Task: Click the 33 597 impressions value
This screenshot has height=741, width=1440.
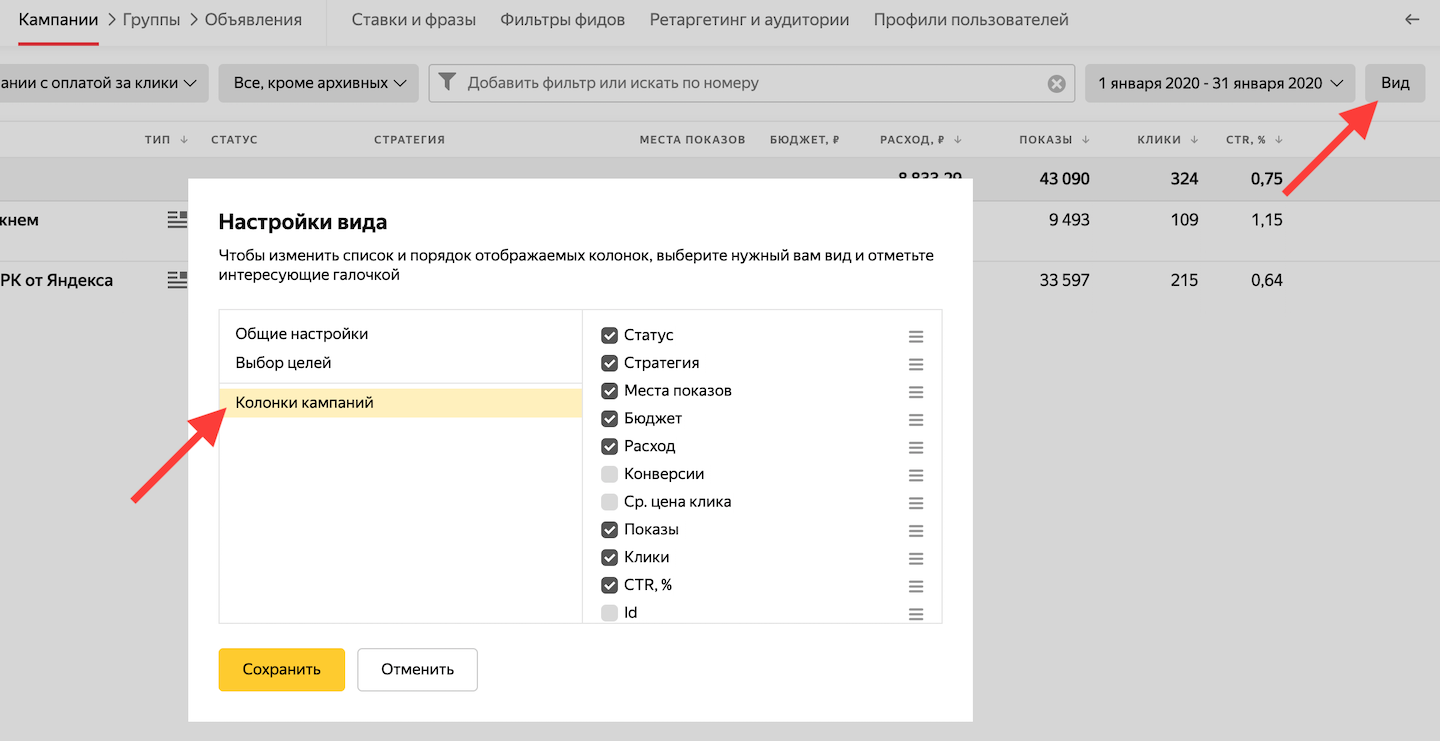Action: 1064,281
